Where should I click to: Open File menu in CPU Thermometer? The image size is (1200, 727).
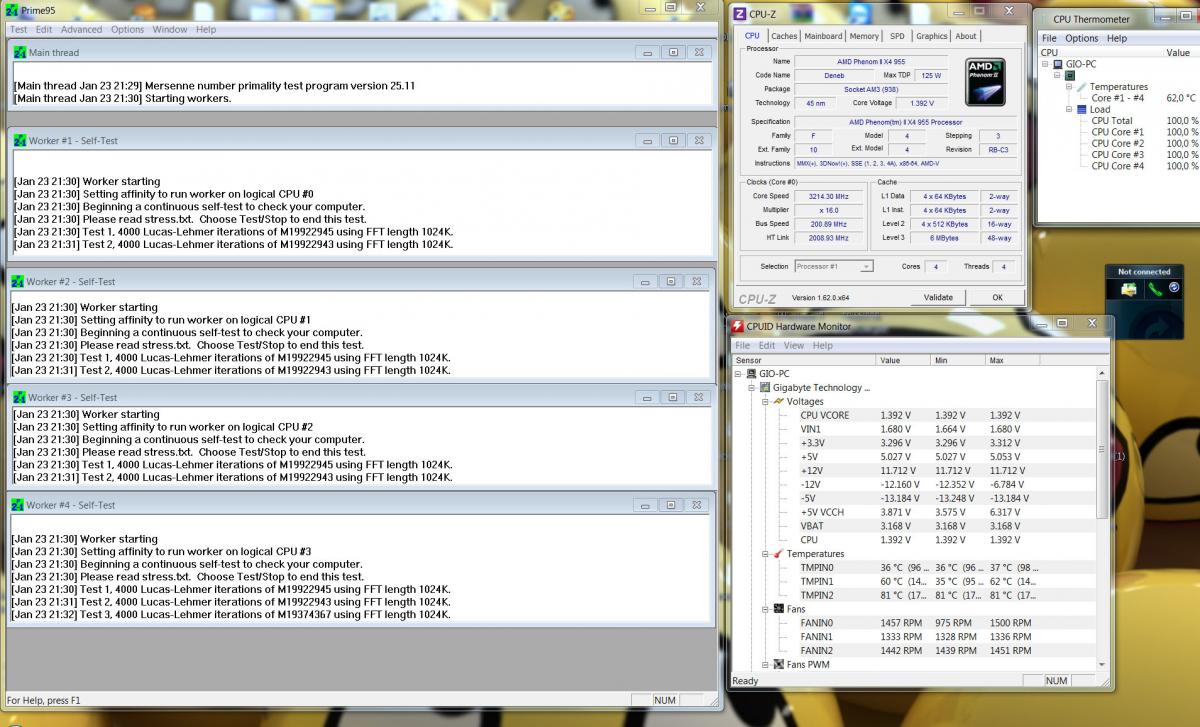1049,38
